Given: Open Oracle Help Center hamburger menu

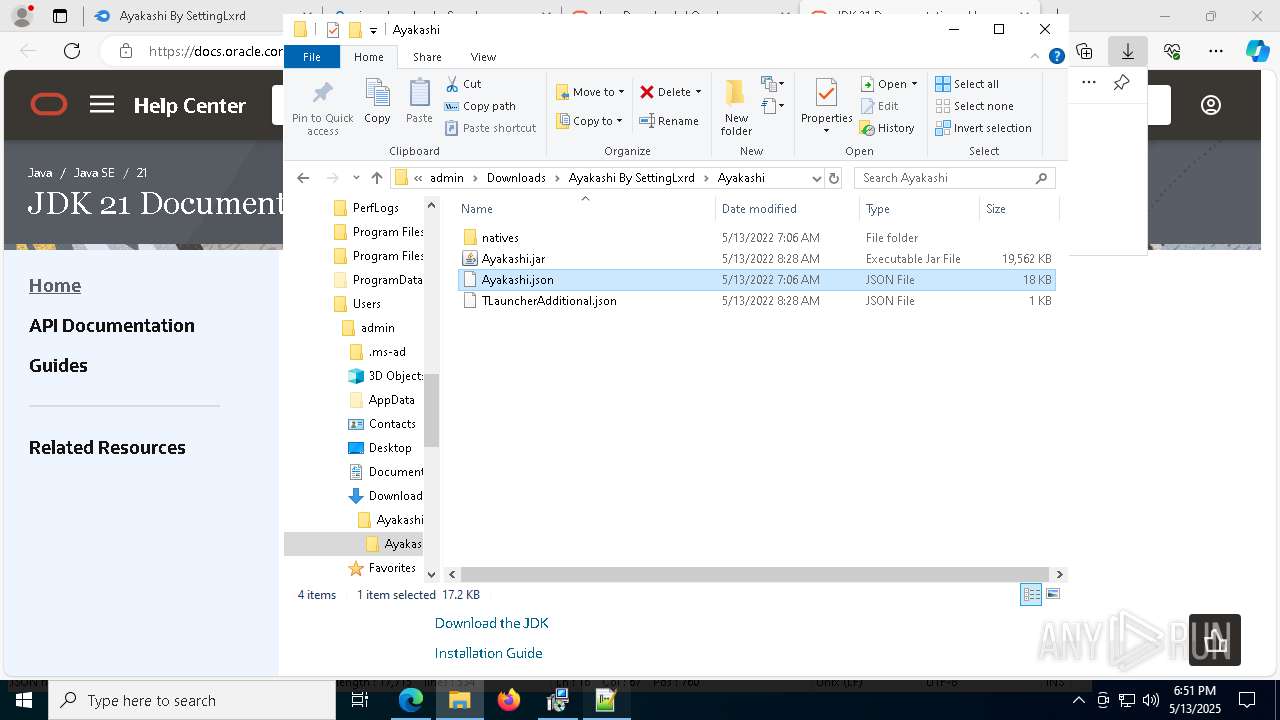Looking at the screenshot, I should [102, 105].
